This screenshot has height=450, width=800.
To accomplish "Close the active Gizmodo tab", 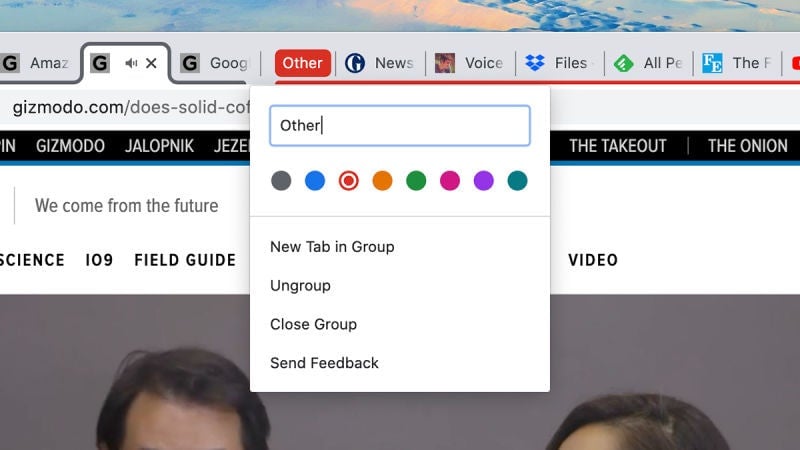I will [x=151, y=63].
